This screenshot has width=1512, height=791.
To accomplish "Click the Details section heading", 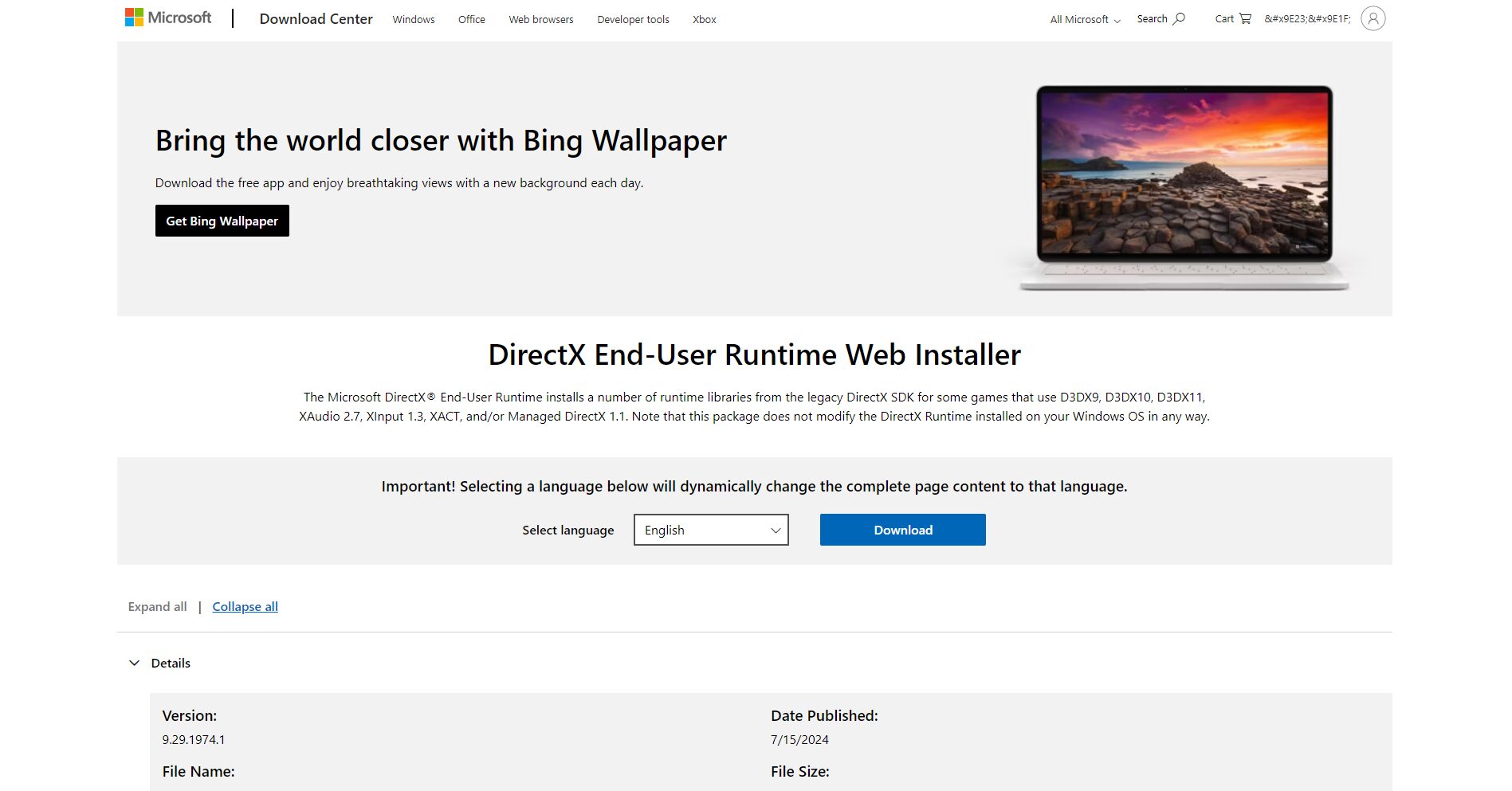I will tap(171, 663).
